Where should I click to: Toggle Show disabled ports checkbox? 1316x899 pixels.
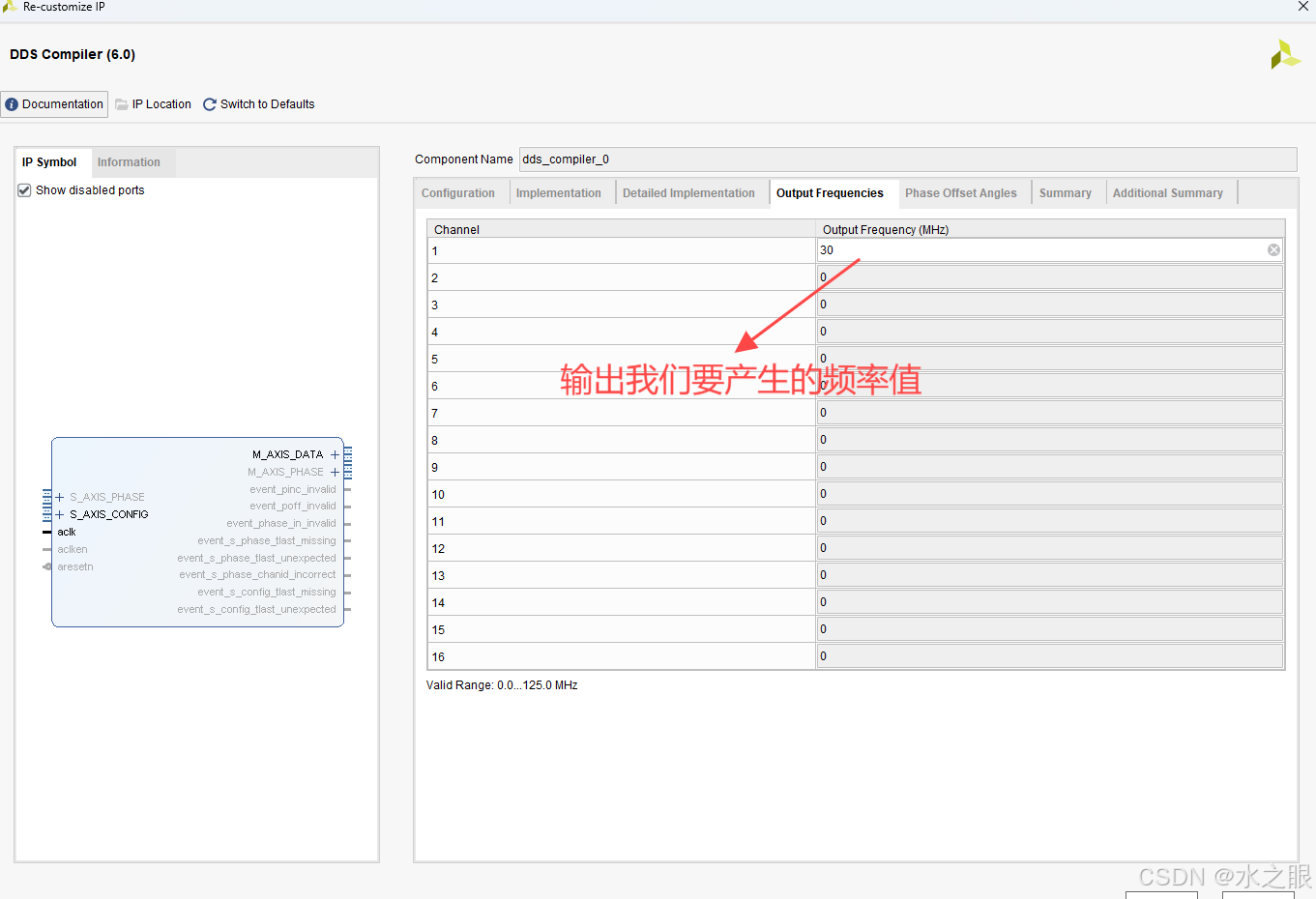(24, 190)
